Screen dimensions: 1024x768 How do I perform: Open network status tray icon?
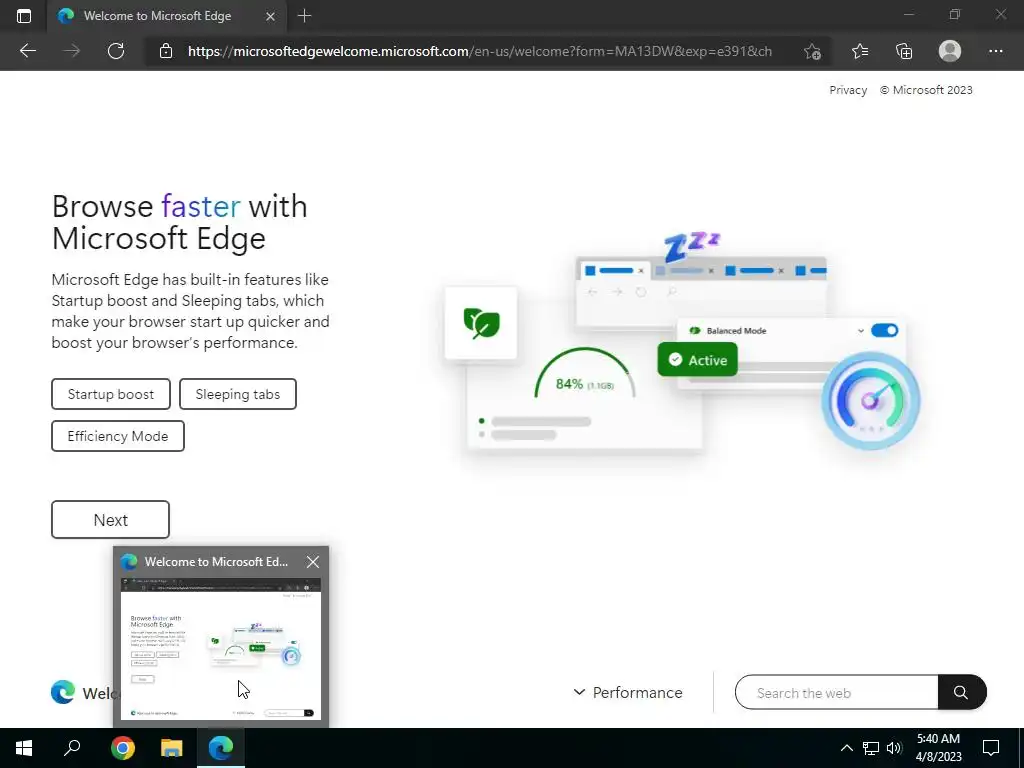[x=870, y=748]
